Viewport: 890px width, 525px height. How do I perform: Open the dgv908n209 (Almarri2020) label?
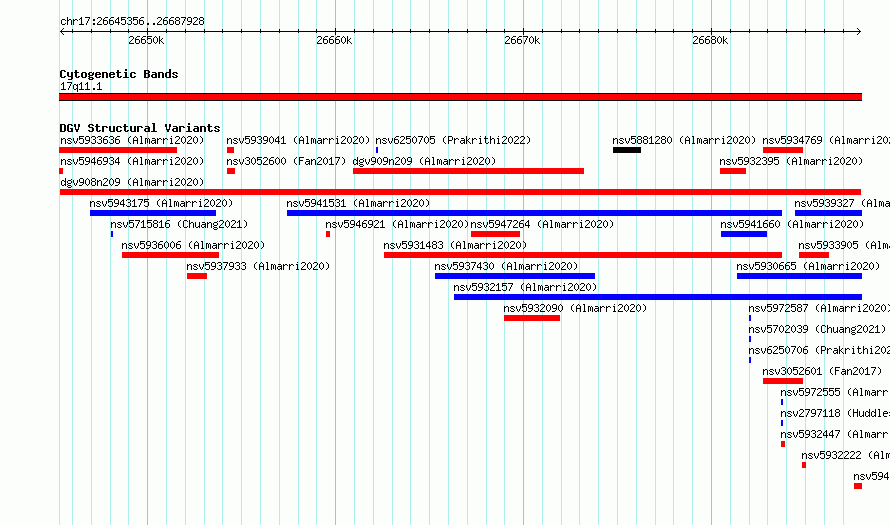132,182
